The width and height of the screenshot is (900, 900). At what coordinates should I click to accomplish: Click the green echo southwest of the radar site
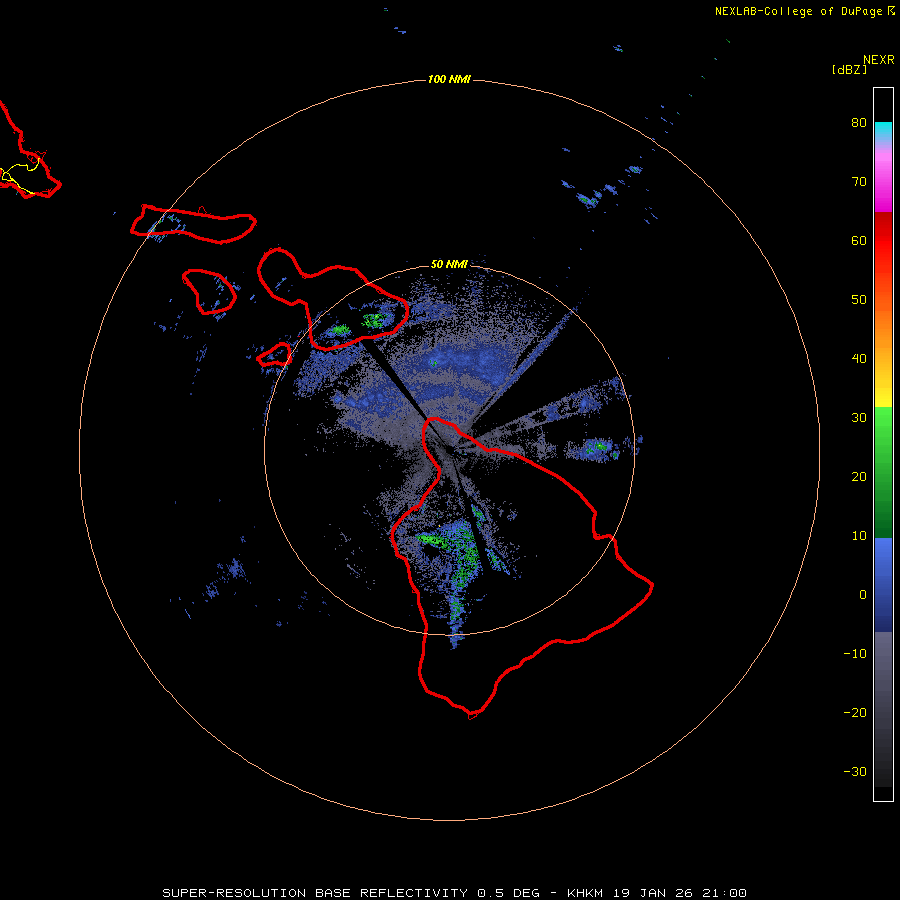coord(434,540)
